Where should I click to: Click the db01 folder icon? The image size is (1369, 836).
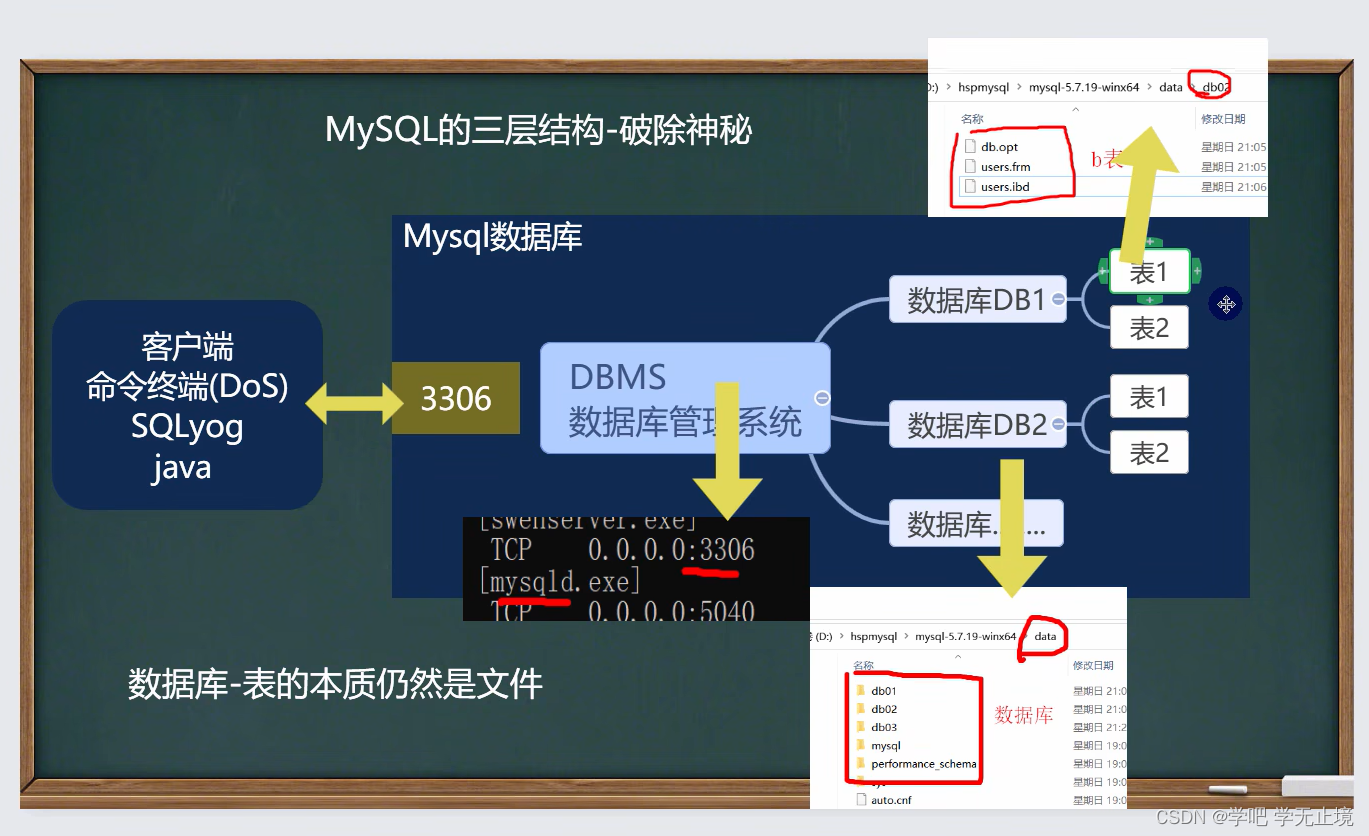(860, 691)
